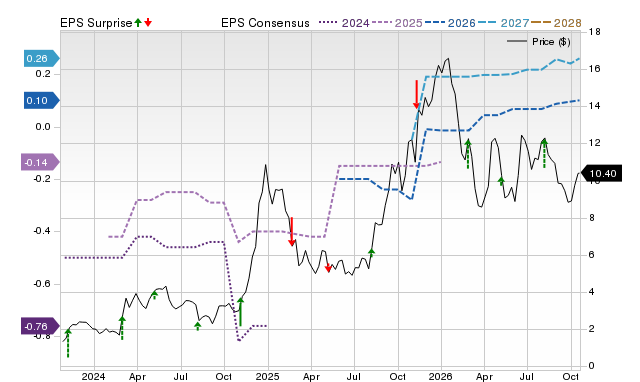Click the short red surprise arrow of mid 2025
Screen dimensions: 640x382
(x=328, y=268)
